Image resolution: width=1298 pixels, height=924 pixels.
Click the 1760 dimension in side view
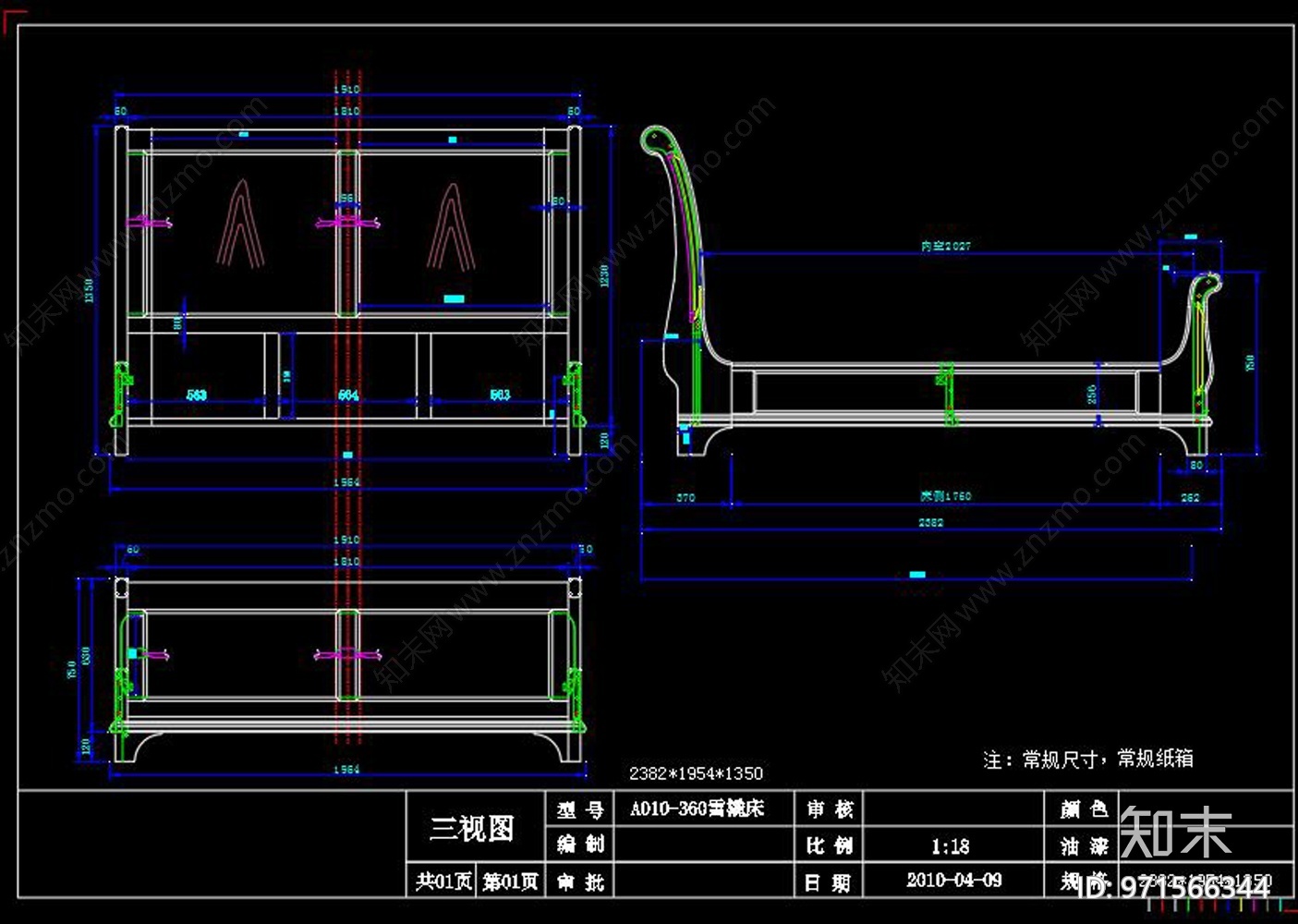point(946,496)
